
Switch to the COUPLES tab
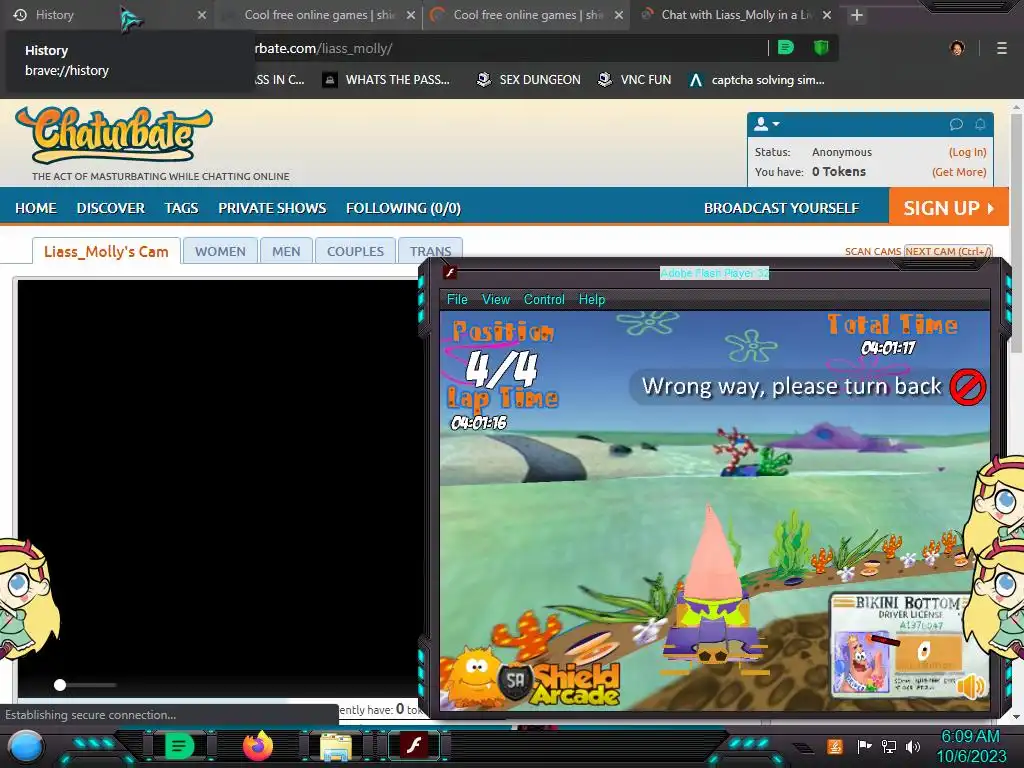[x=355, y=251]
